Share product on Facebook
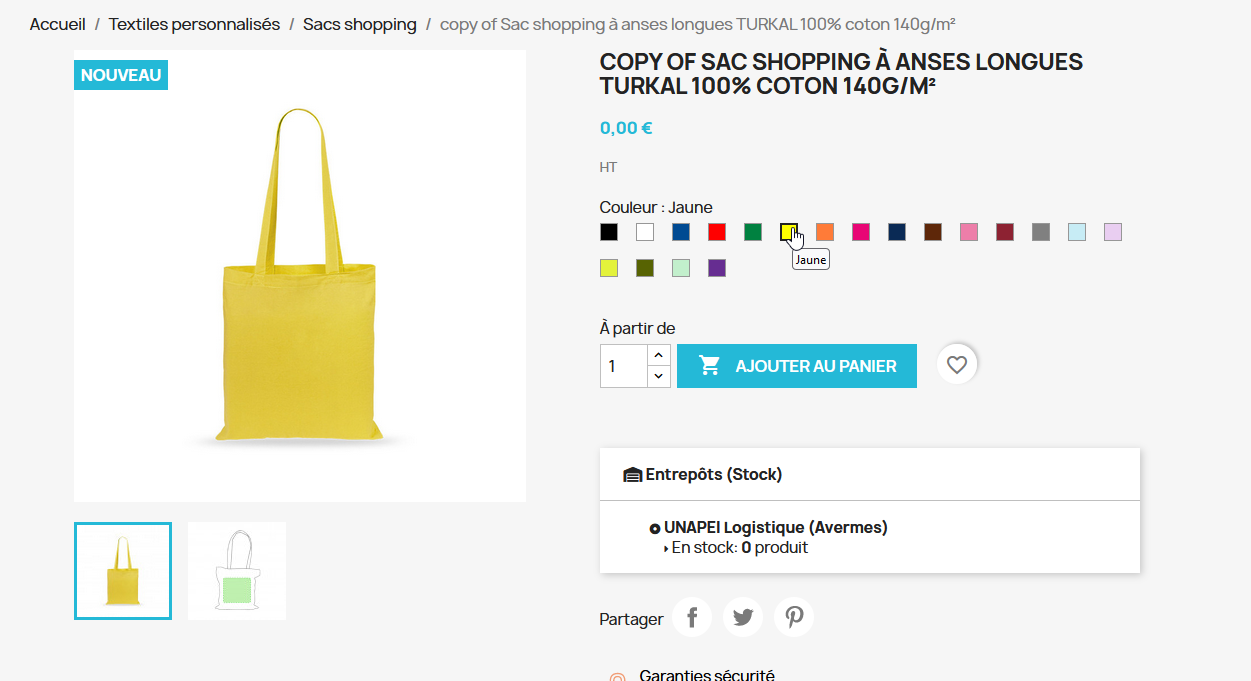1251x681 pixels. 692,617
